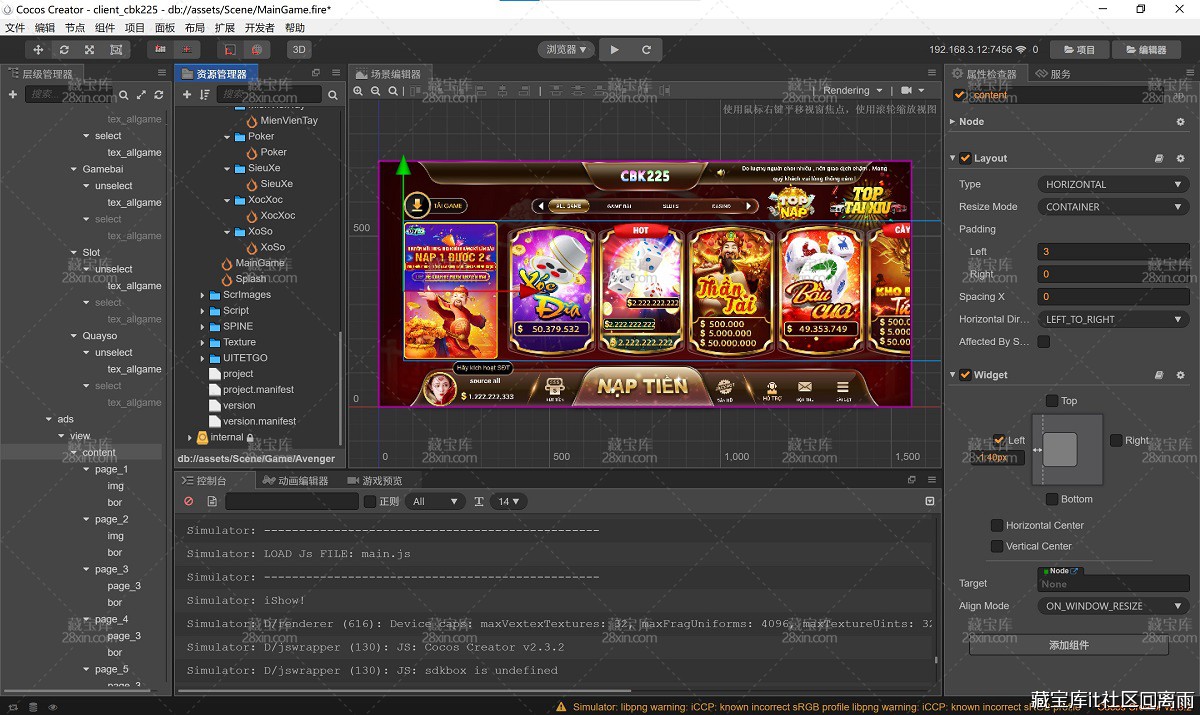Click the hierarchy panel search magnifier icon
Viewport: 1200px width, 715px height.
124,95
